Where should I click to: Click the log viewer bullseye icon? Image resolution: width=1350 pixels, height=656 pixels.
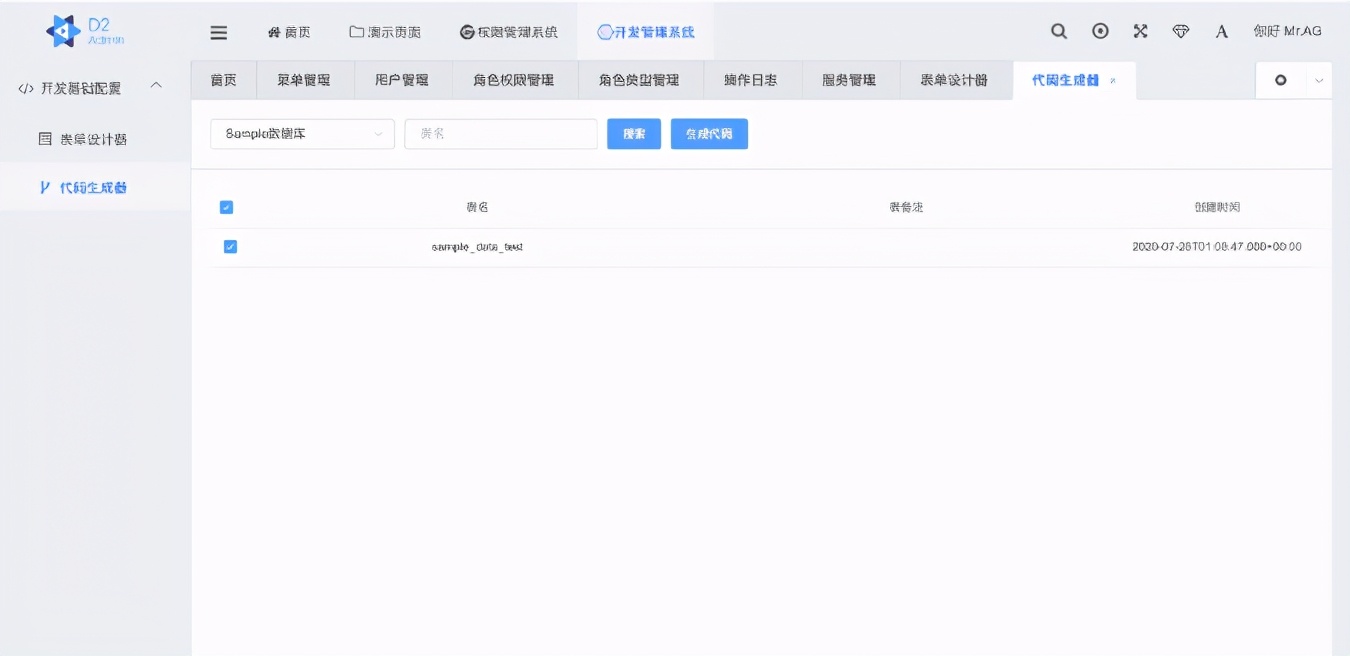(x=1100, y=31)
